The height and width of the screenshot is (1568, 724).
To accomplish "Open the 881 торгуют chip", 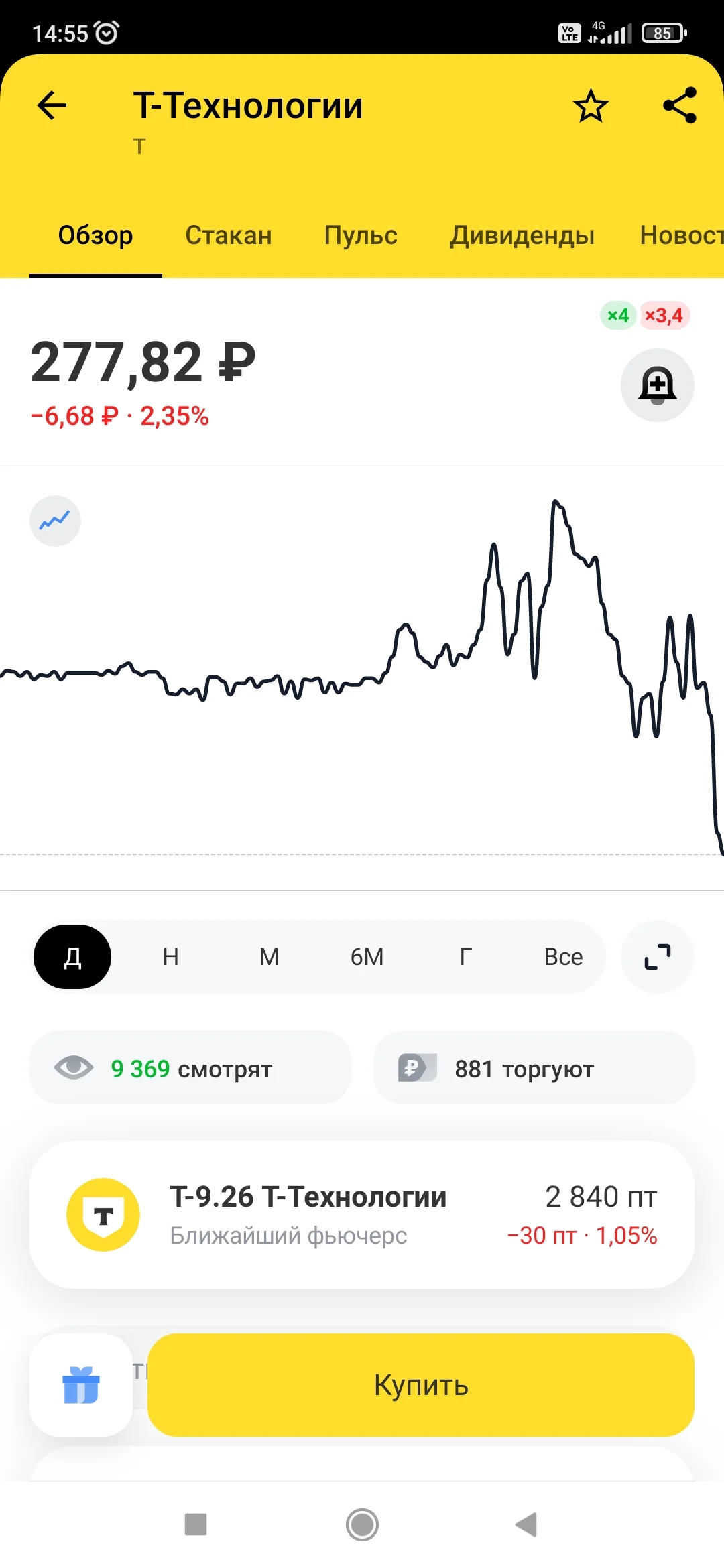I will click(x=534, y=1068).
